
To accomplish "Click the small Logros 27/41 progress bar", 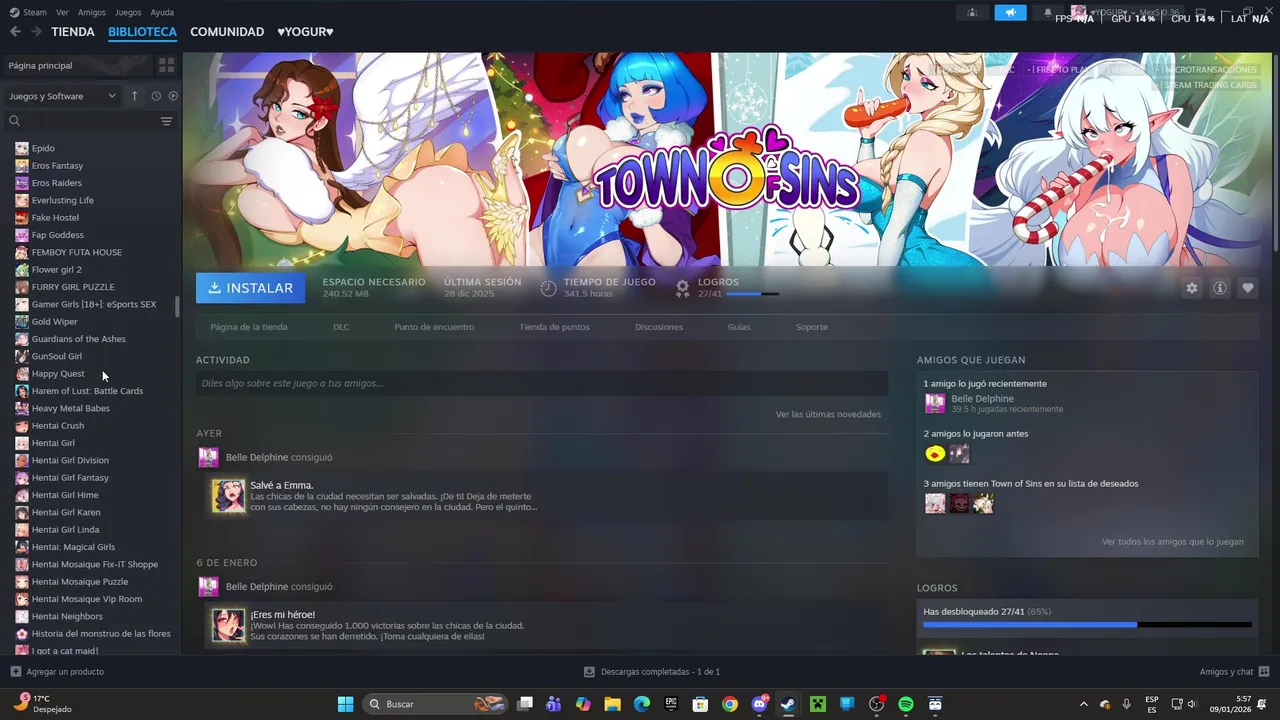I will (752, 294).
